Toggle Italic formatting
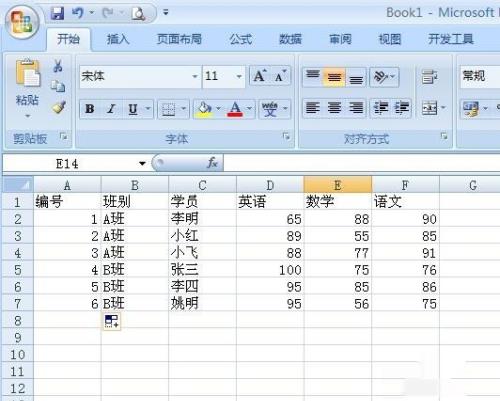 111,109
